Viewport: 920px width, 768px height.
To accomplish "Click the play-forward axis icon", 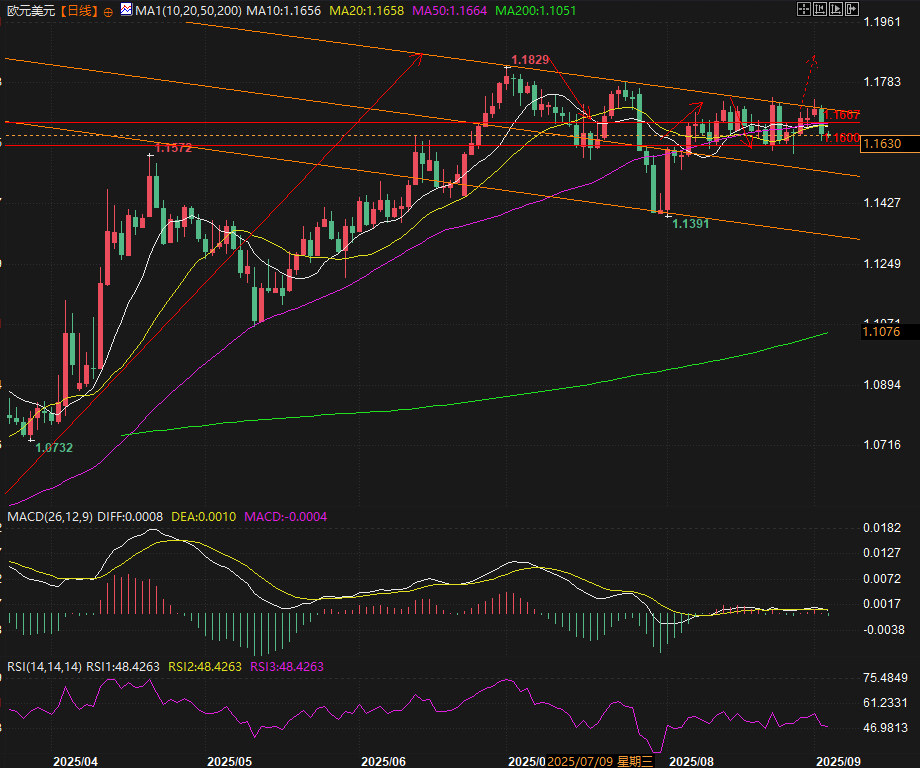I will tap(836, 9).
